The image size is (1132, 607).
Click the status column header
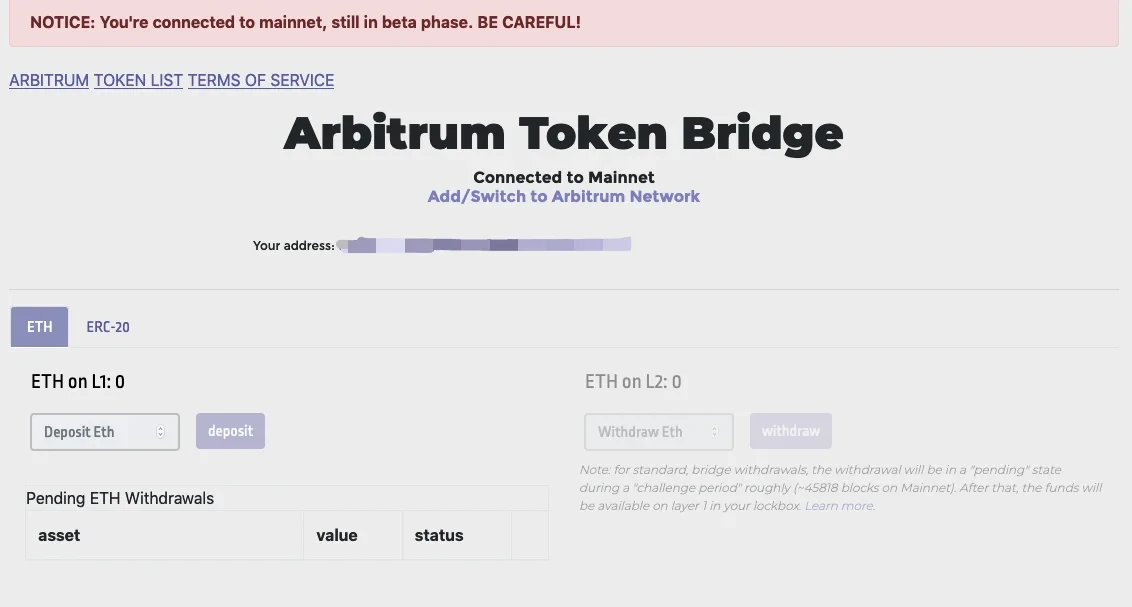(439, 535)
